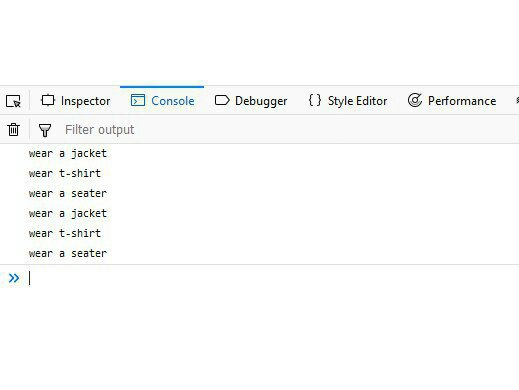Click the Debugger tab's tag-shaped icon
519x390 pixels.
[x=222, y=100]
